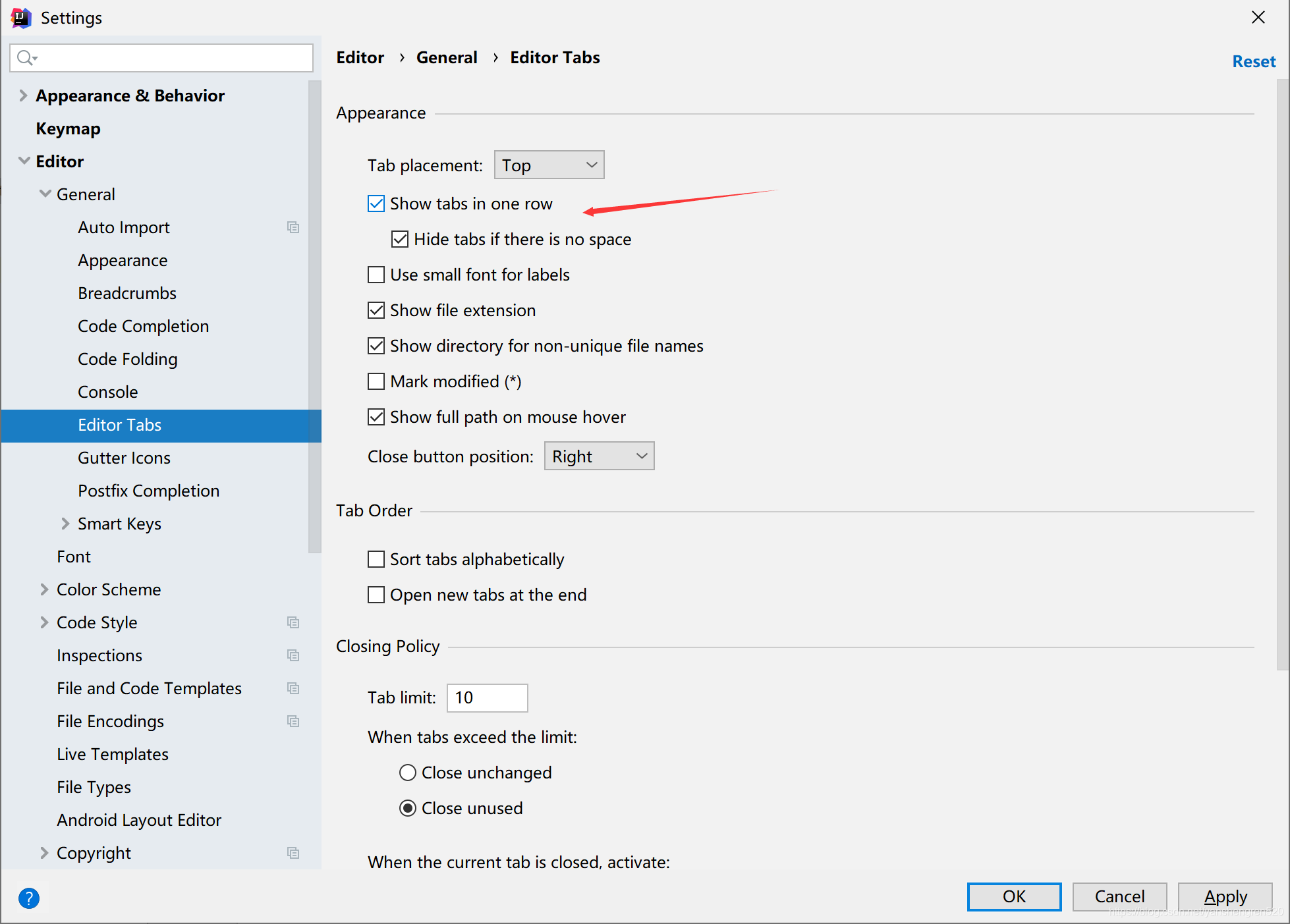The image size is (1290, 924).
Task: Click project-level icon beside Inspections
Action: point(293,655)
